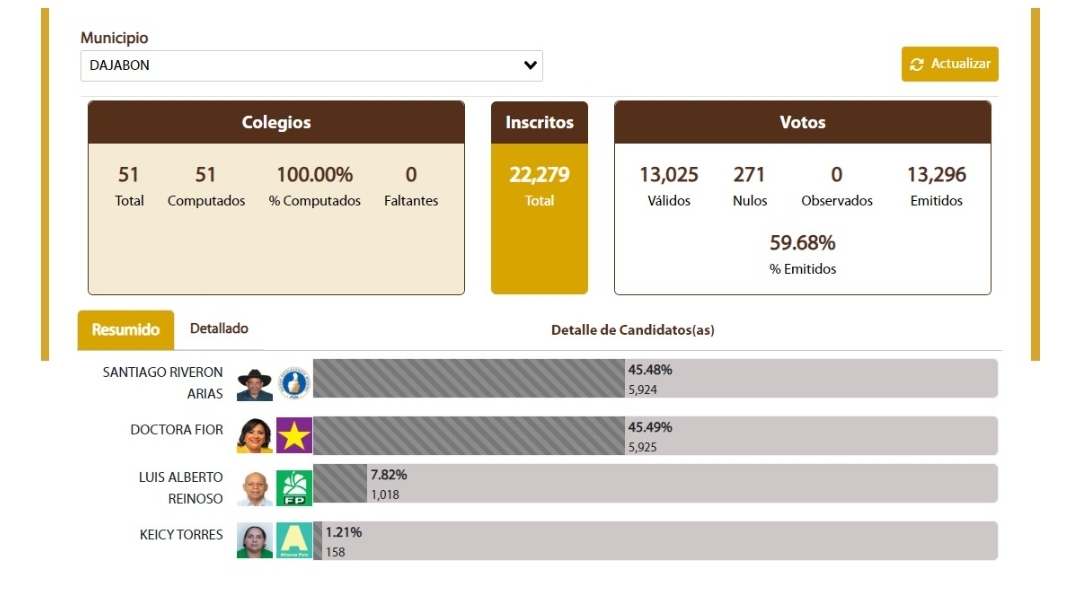Image resolution: width=1080 pixels, height=590 pixels.
Task: Click the Municipio dropdown chevron arrow
Action: 530,66
